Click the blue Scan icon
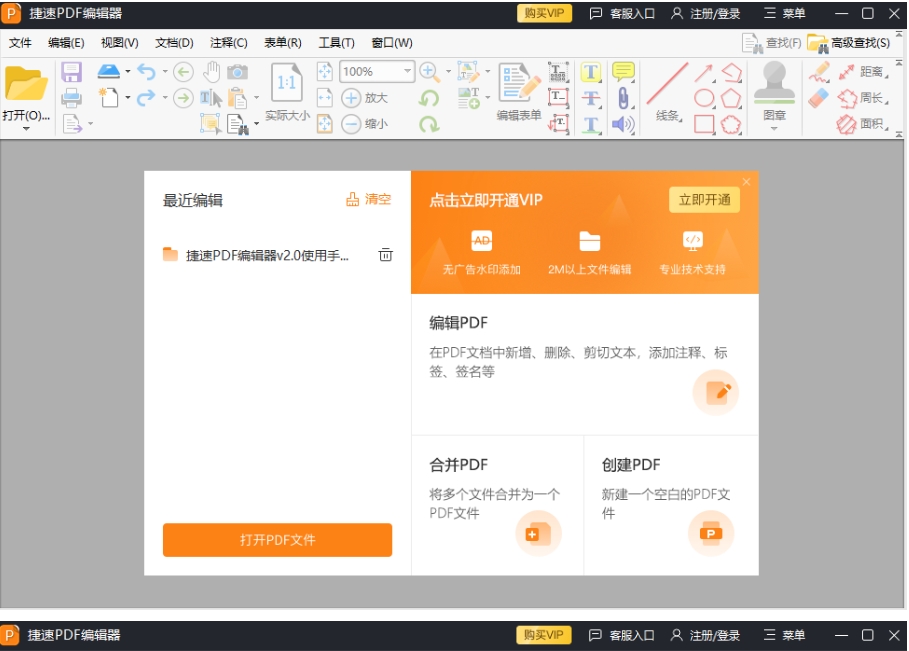This screenshot has width=909, height=651. pyautogui.click(x=108, y=71)
